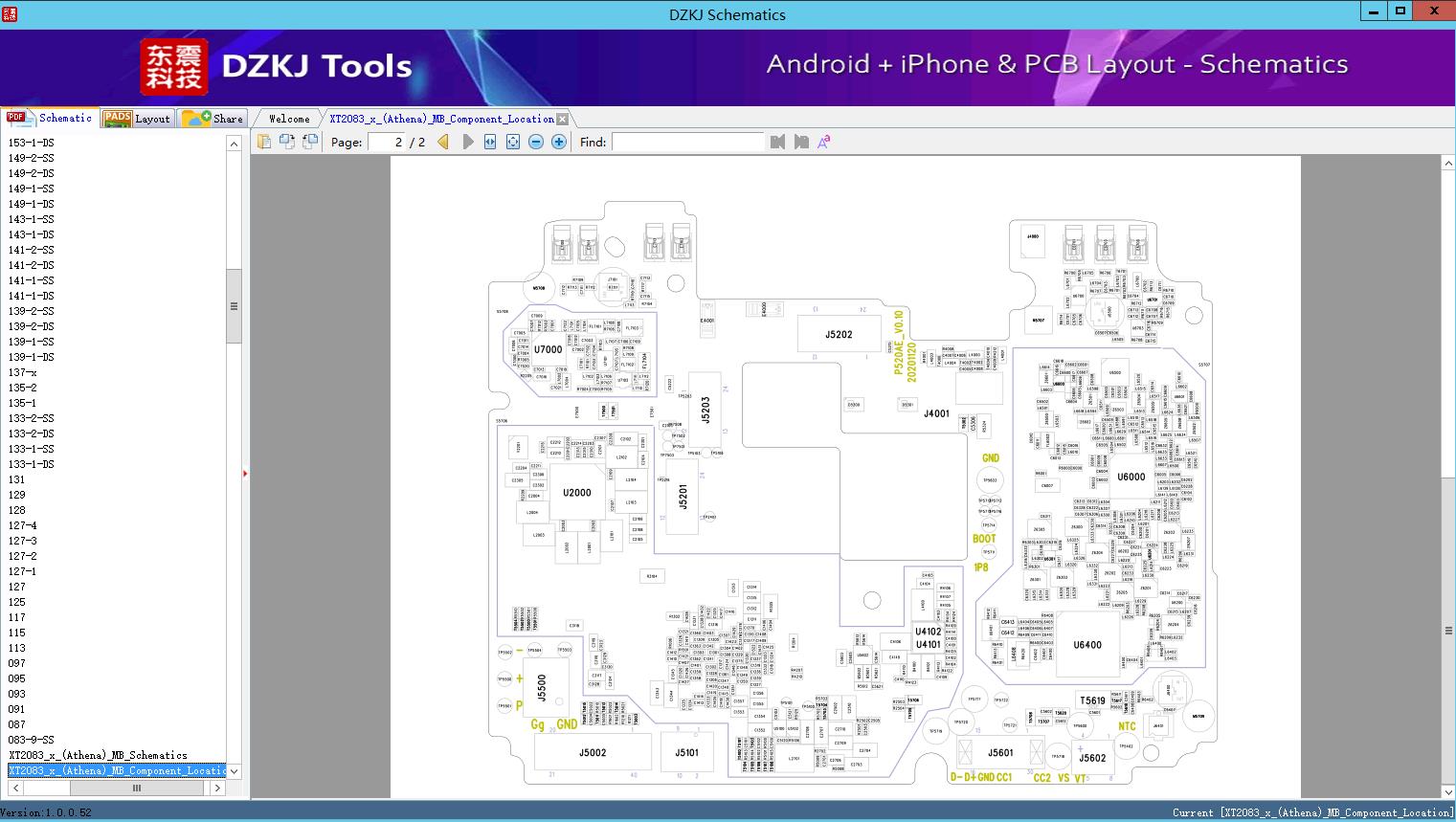This screenshot has height=822, width=1456.
Task: Select the 153-1-DS list entry
Action: pyautogui.click(x=31, y=143)
